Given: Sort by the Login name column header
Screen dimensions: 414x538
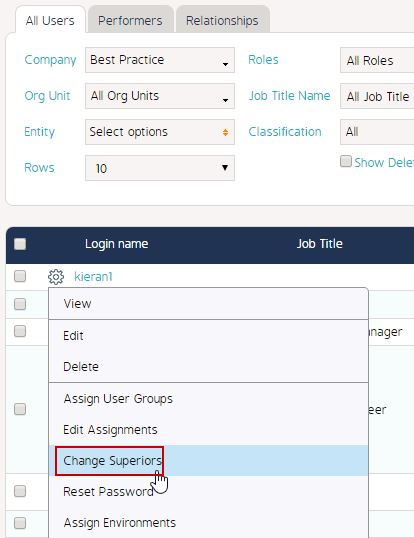Looking at the screenshot, I should [x=117, y=244].
